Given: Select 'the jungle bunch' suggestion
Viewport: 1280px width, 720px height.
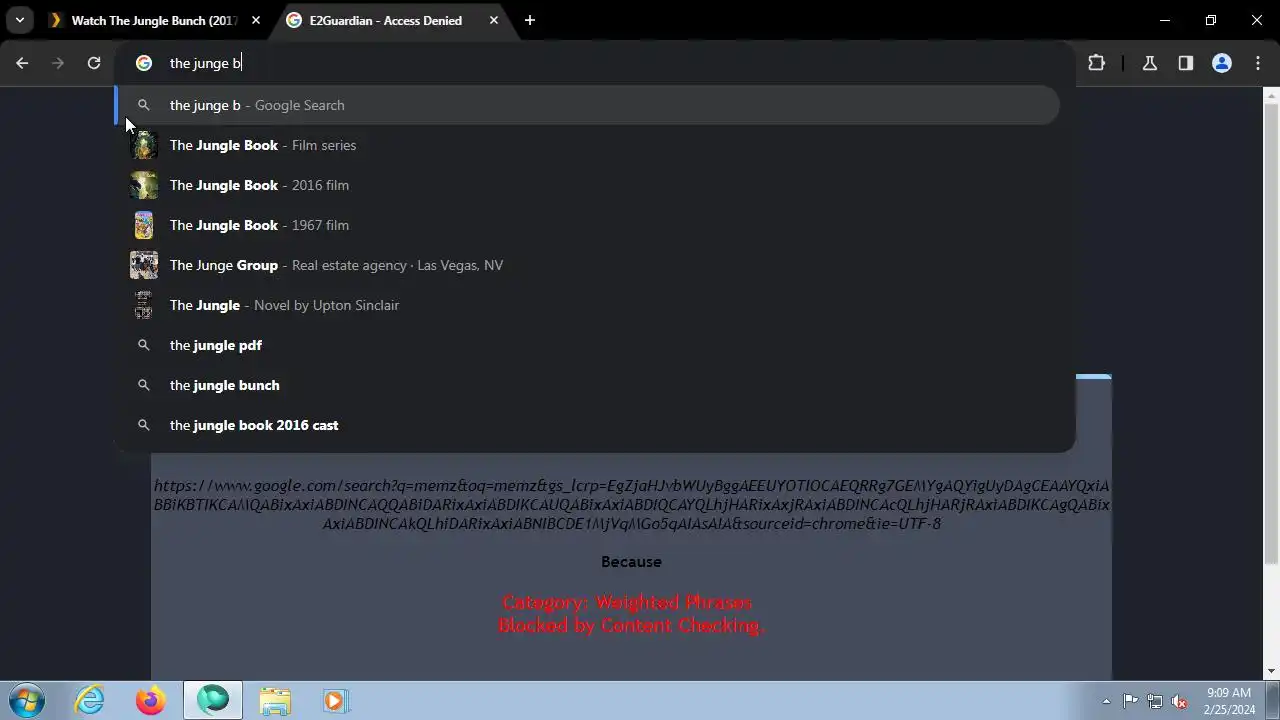Looking at the screenshot, I should [x=587, y=385].
